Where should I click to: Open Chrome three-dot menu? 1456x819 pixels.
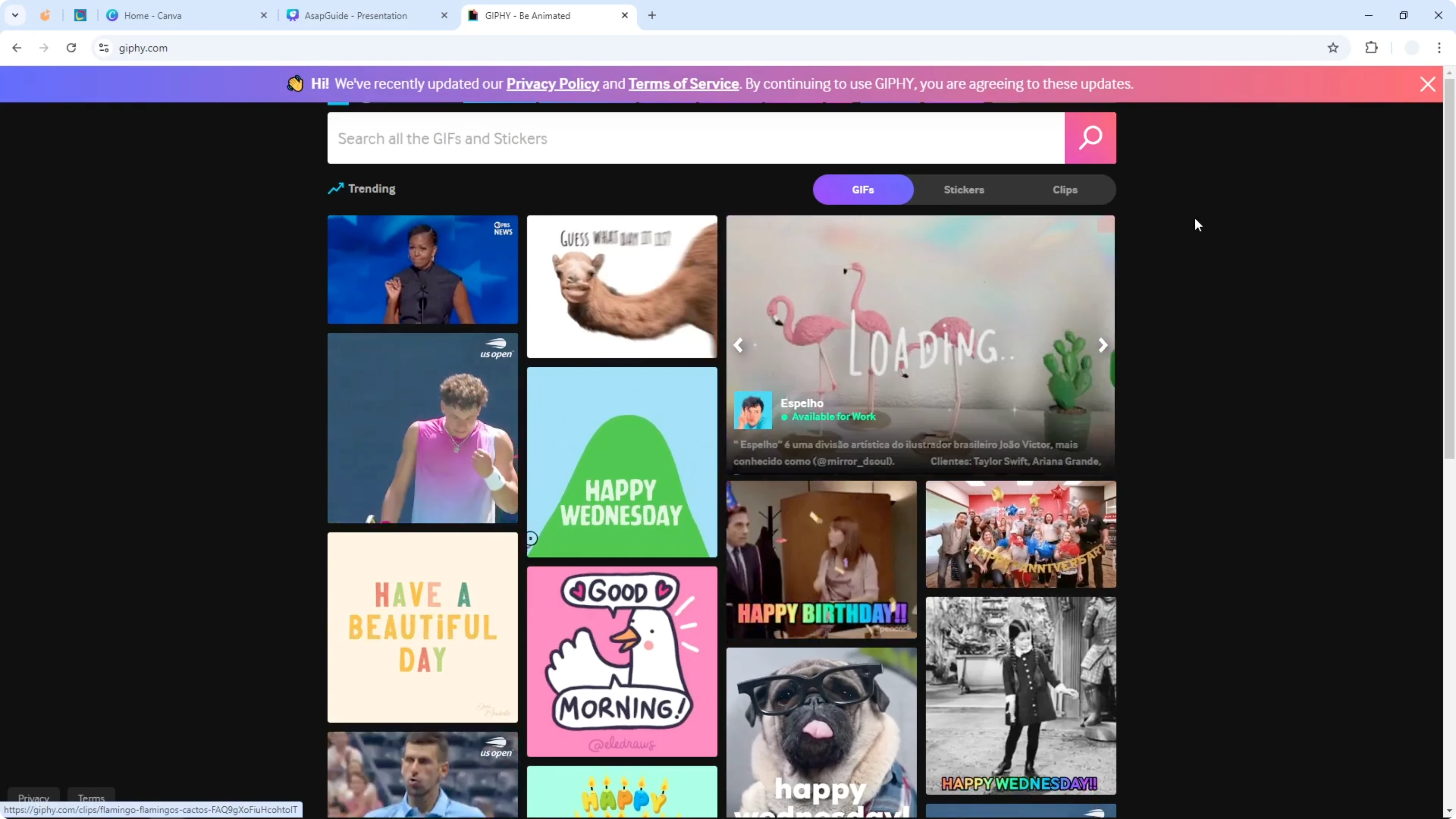pyautogui.click(x=1439, y=48)
